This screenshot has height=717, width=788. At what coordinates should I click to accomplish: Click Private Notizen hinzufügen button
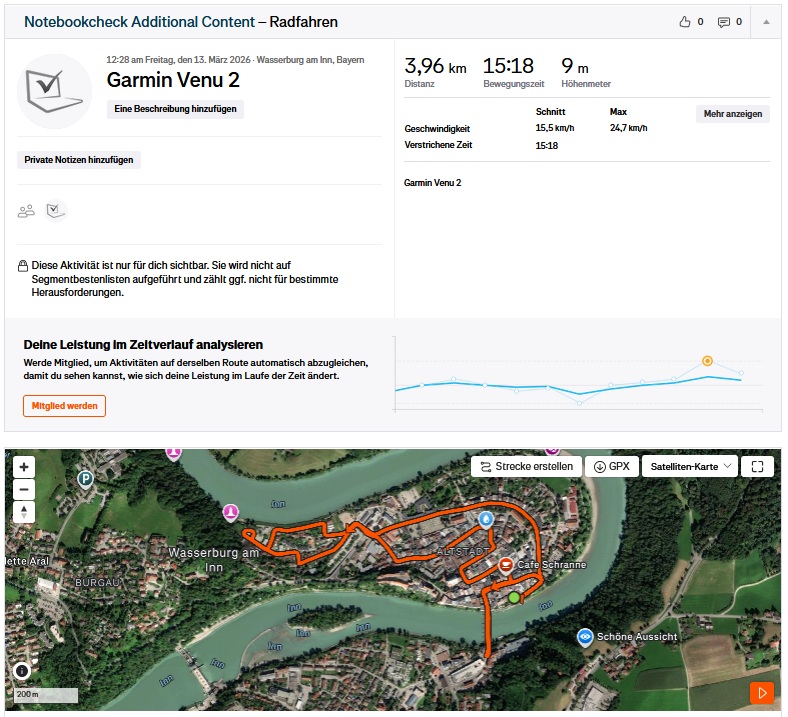[x=79, y=160]
